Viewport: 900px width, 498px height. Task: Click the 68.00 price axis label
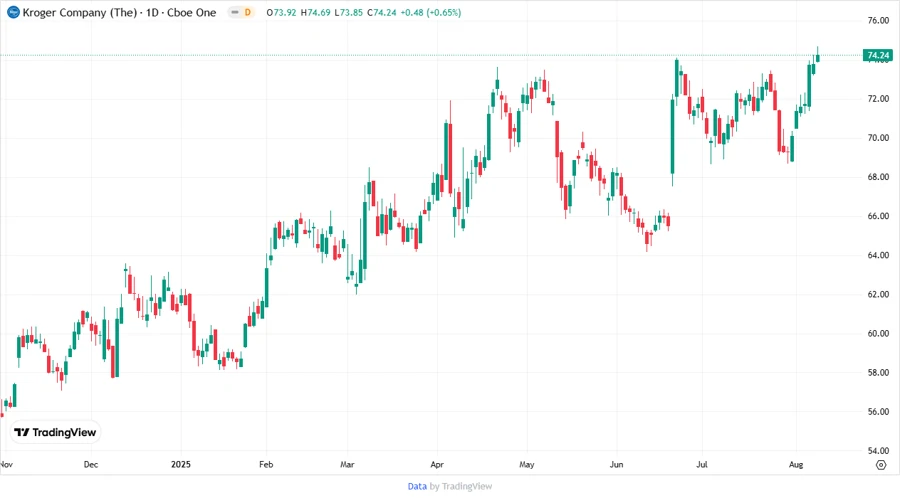click(x=878, y=177)
